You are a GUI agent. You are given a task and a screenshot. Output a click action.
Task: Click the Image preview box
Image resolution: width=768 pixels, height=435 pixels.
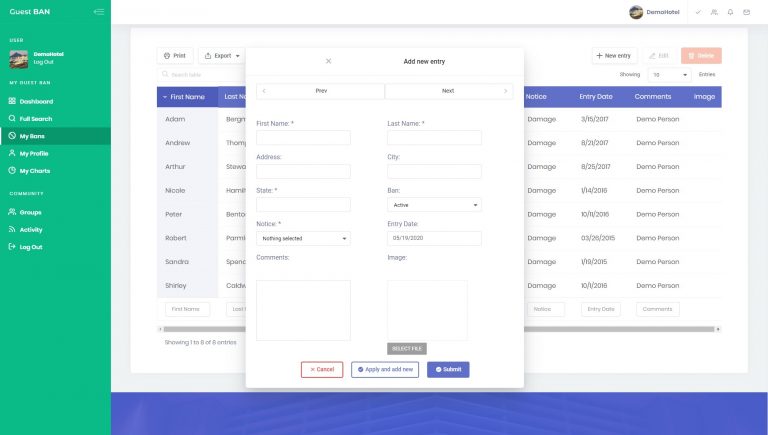[427, 311]
